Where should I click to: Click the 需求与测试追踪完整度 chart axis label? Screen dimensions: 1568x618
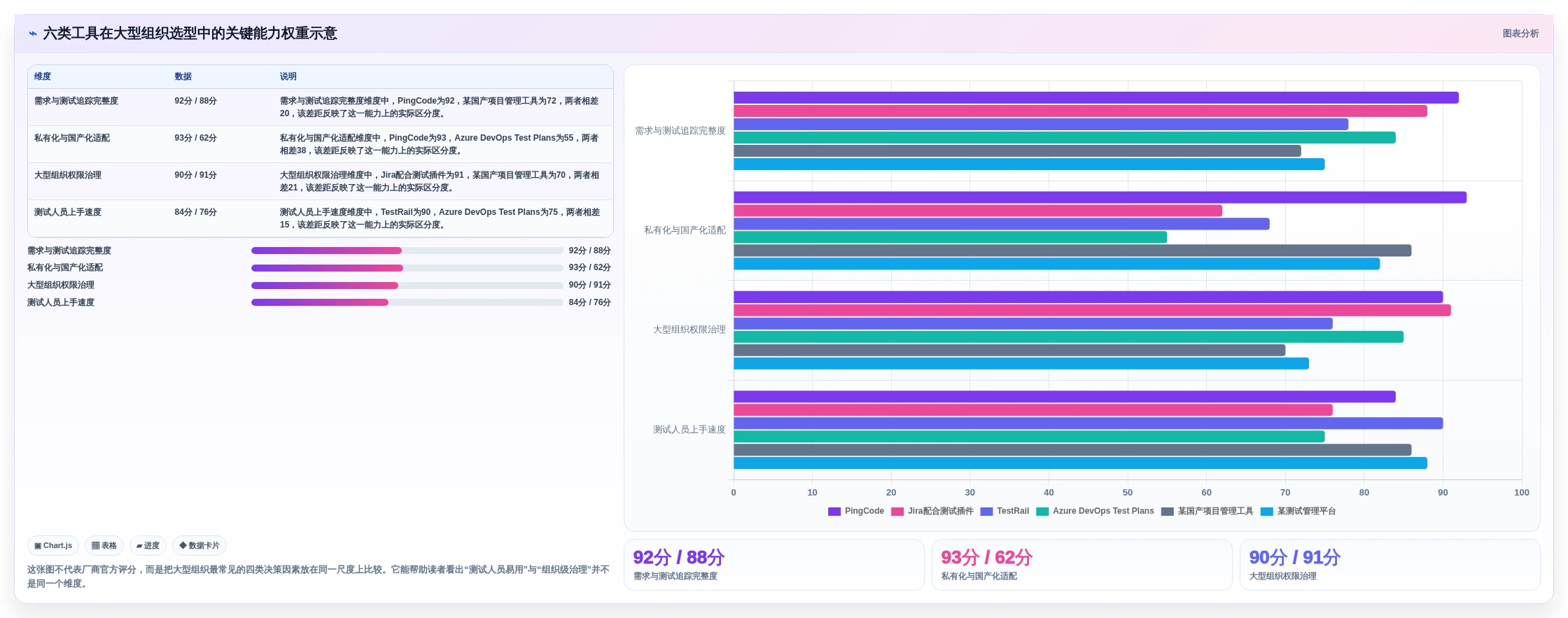(x=680, y=131)
